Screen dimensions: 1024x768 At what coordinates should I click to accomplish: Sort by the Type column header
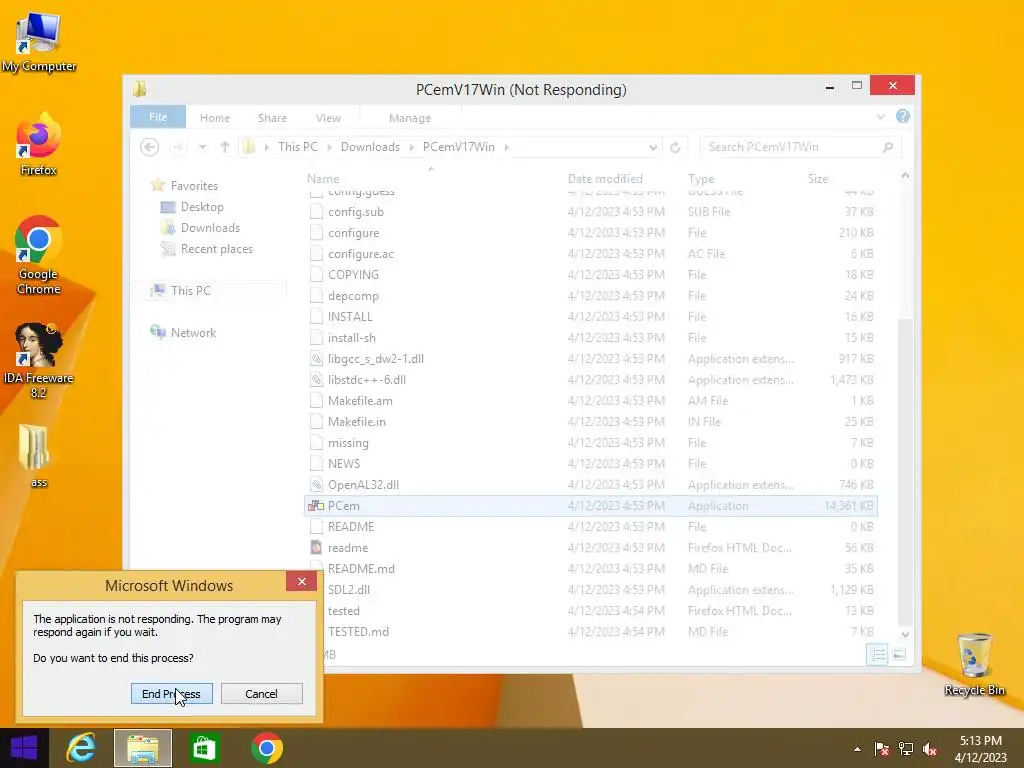(701, 179)
